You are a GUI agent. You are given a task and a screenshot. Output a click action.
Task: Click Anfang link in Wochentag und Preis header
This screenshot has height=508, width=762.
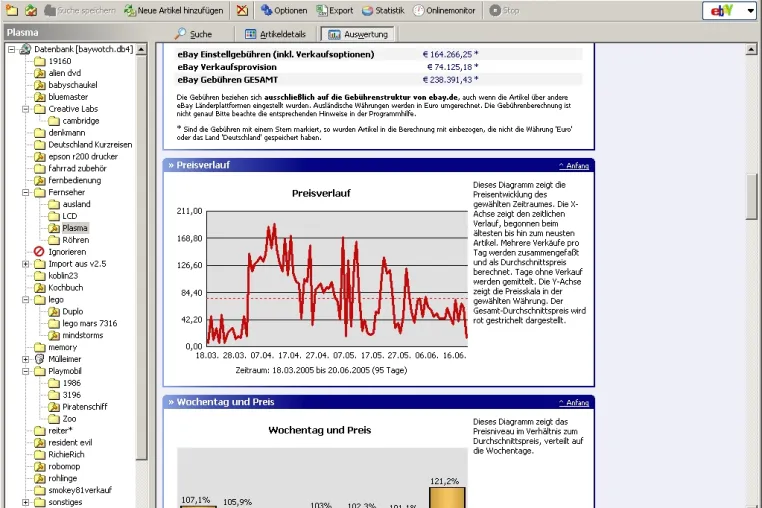coord(574,403)
